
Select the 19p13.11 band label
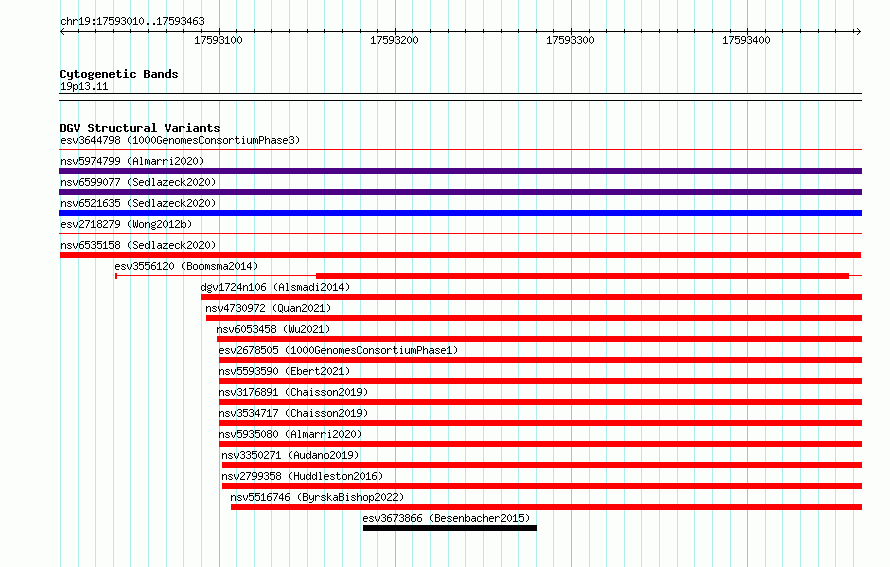[84, 86]
